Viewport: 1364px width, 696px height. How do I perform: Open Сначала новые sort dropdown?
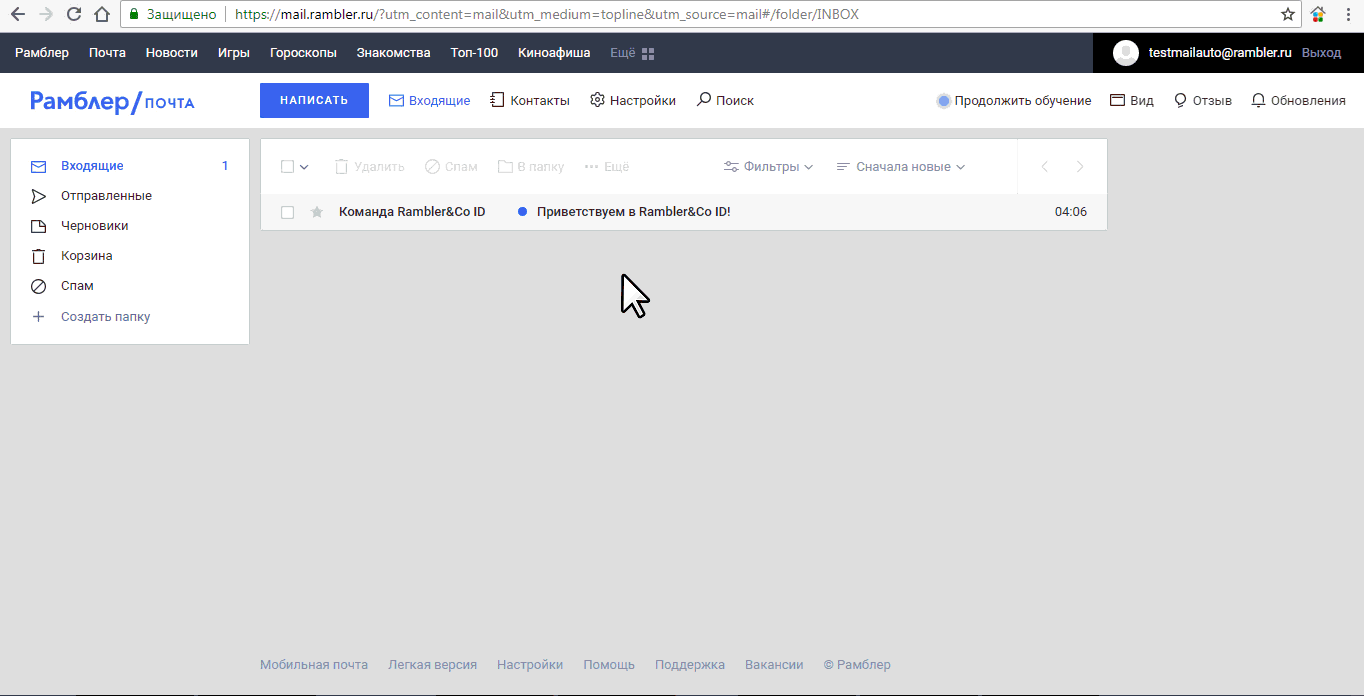pyautogui.click(x=900, y=167)
